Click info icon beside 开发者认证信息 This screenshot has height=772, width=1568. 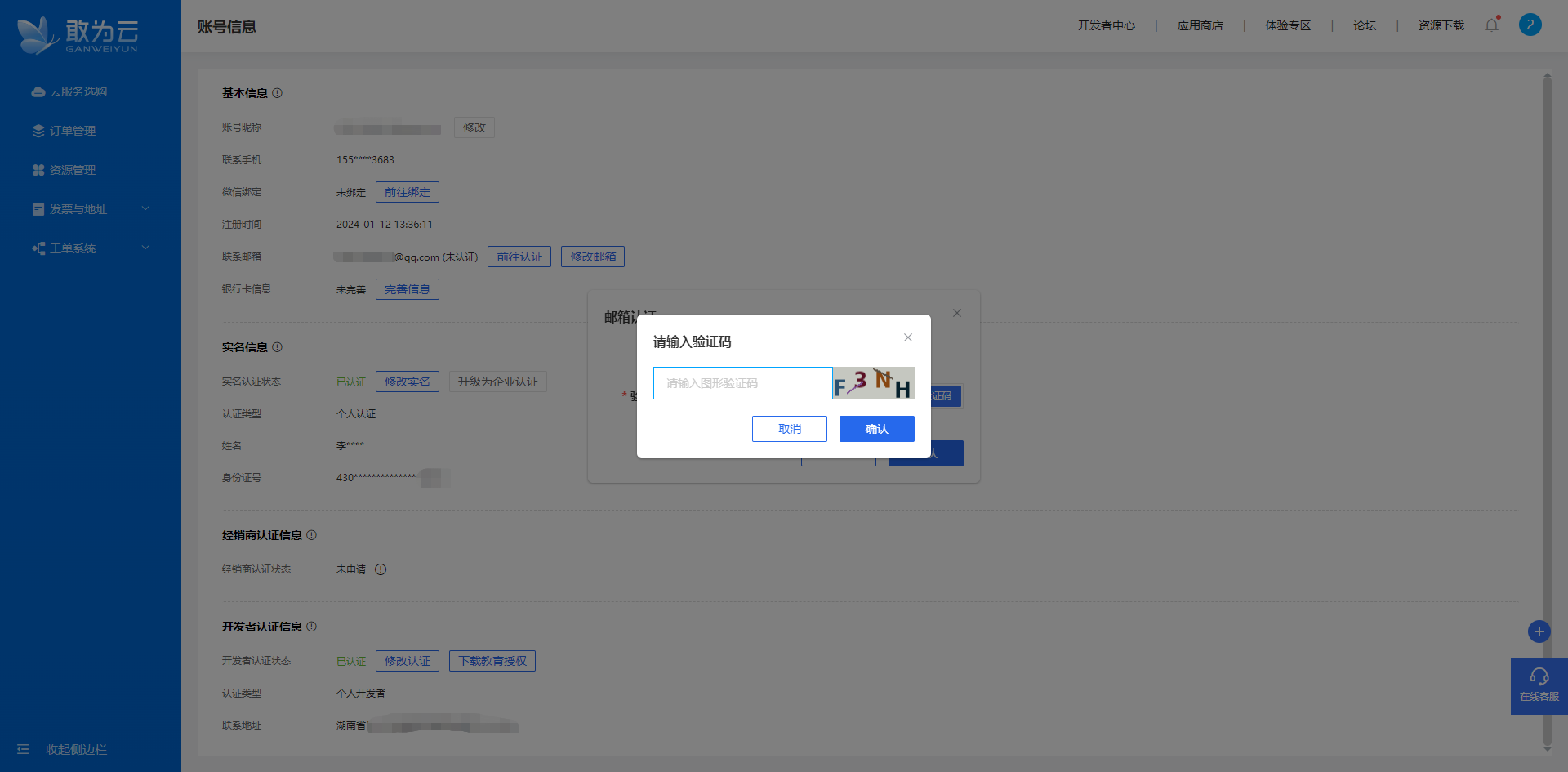pyautogui.click(x=312, y=627)
